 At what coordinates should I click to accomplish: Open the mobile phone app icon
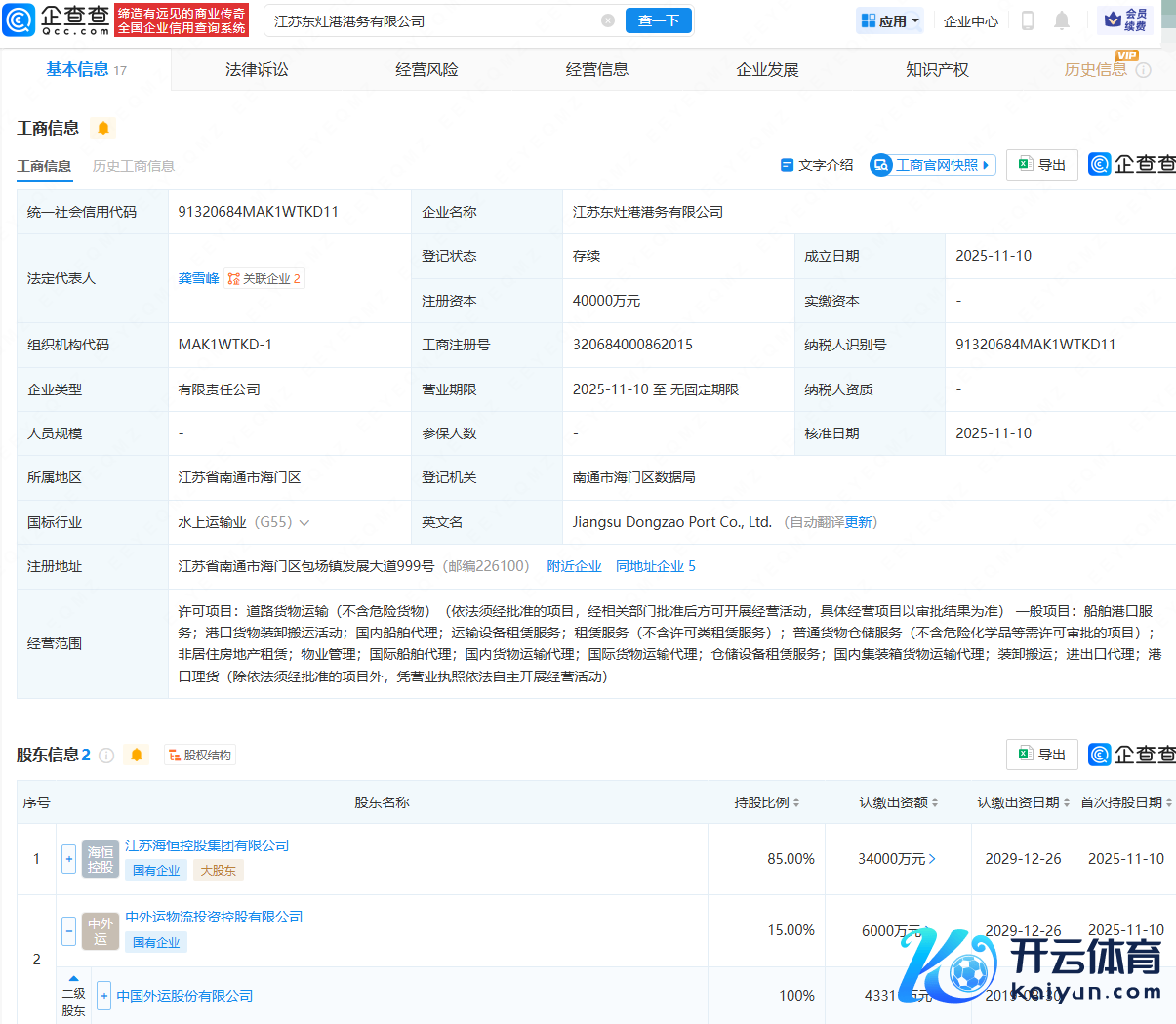[1027, 20]
